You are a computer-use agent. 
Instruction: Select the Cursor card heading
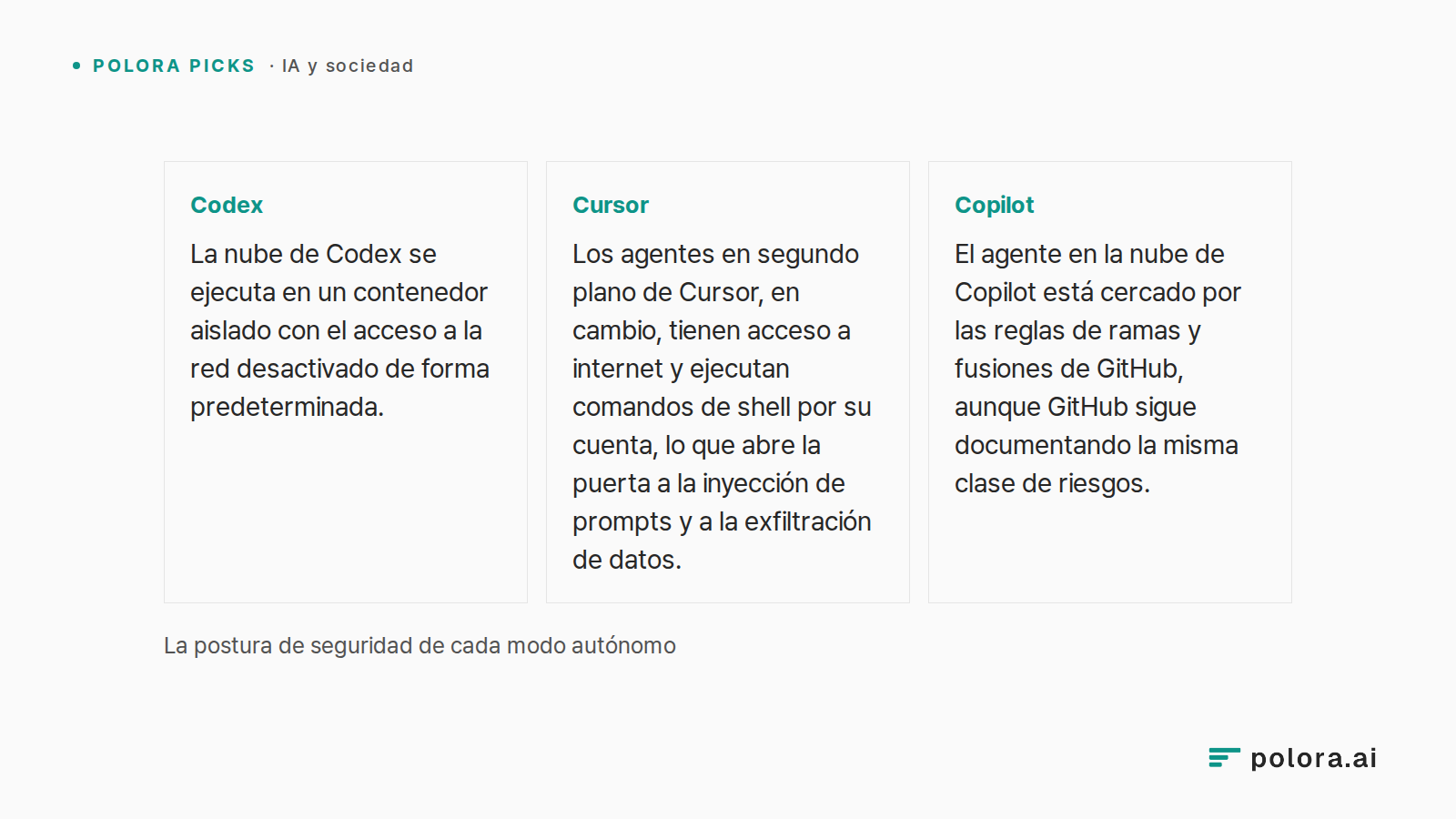pos(611,205)
